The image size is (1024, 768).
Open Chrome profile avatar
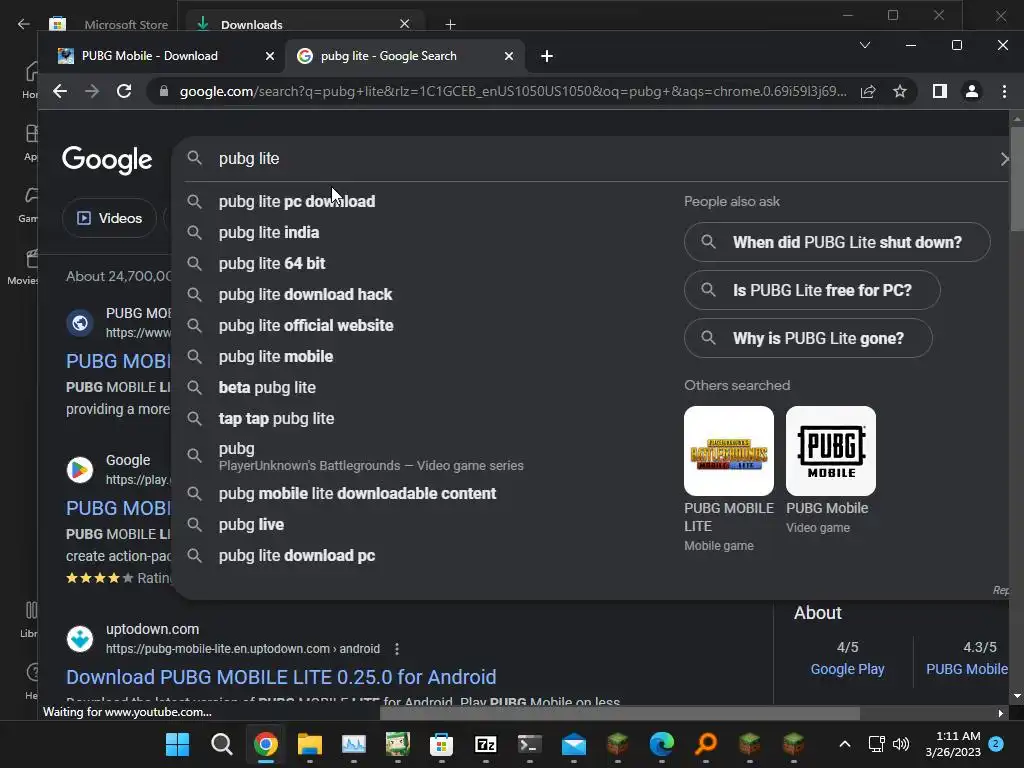pyautogui.click(x=972, y=91)
